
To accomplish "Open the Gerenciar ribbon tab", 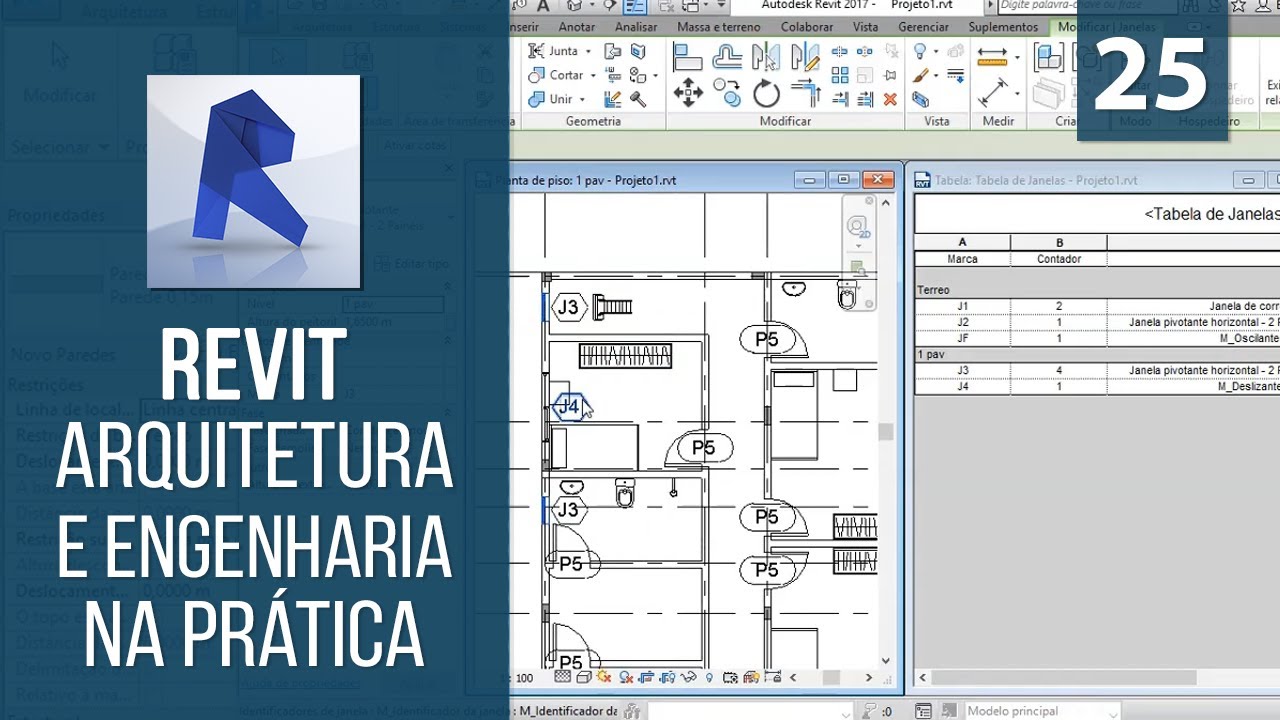I will pyautogui.click(x=923, y=27).
